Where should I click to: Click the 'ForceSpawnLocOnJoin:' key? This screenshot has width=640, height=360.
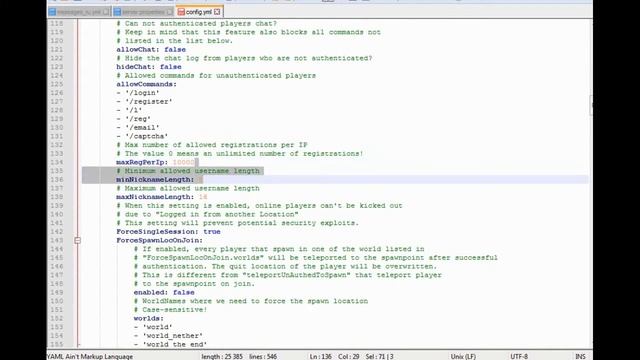tap(160, 240)
